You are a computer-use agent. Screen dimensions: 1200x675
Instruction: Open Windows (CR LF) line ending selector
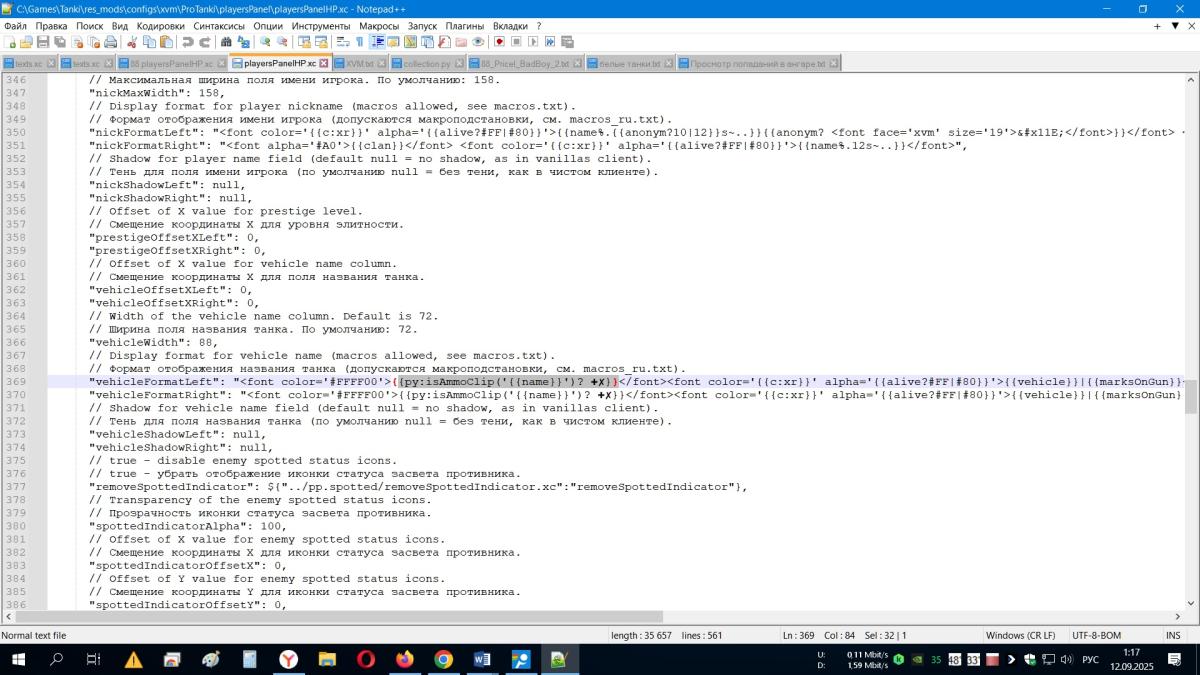tap(1019, 635)
